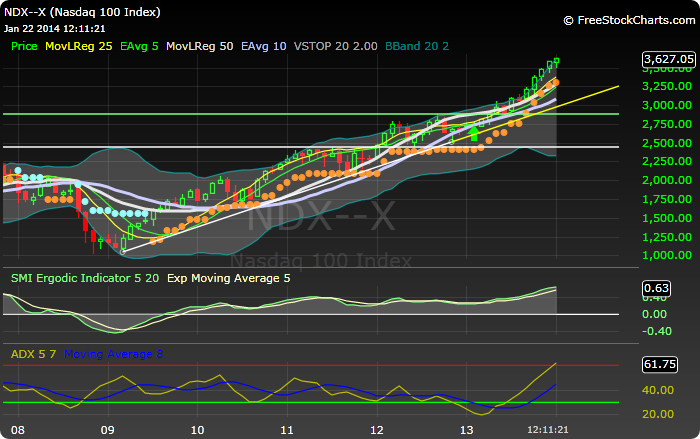Click the current price tag 3,627.05
This screenshot has height=439, width=700.
click(x=668, y=59)
